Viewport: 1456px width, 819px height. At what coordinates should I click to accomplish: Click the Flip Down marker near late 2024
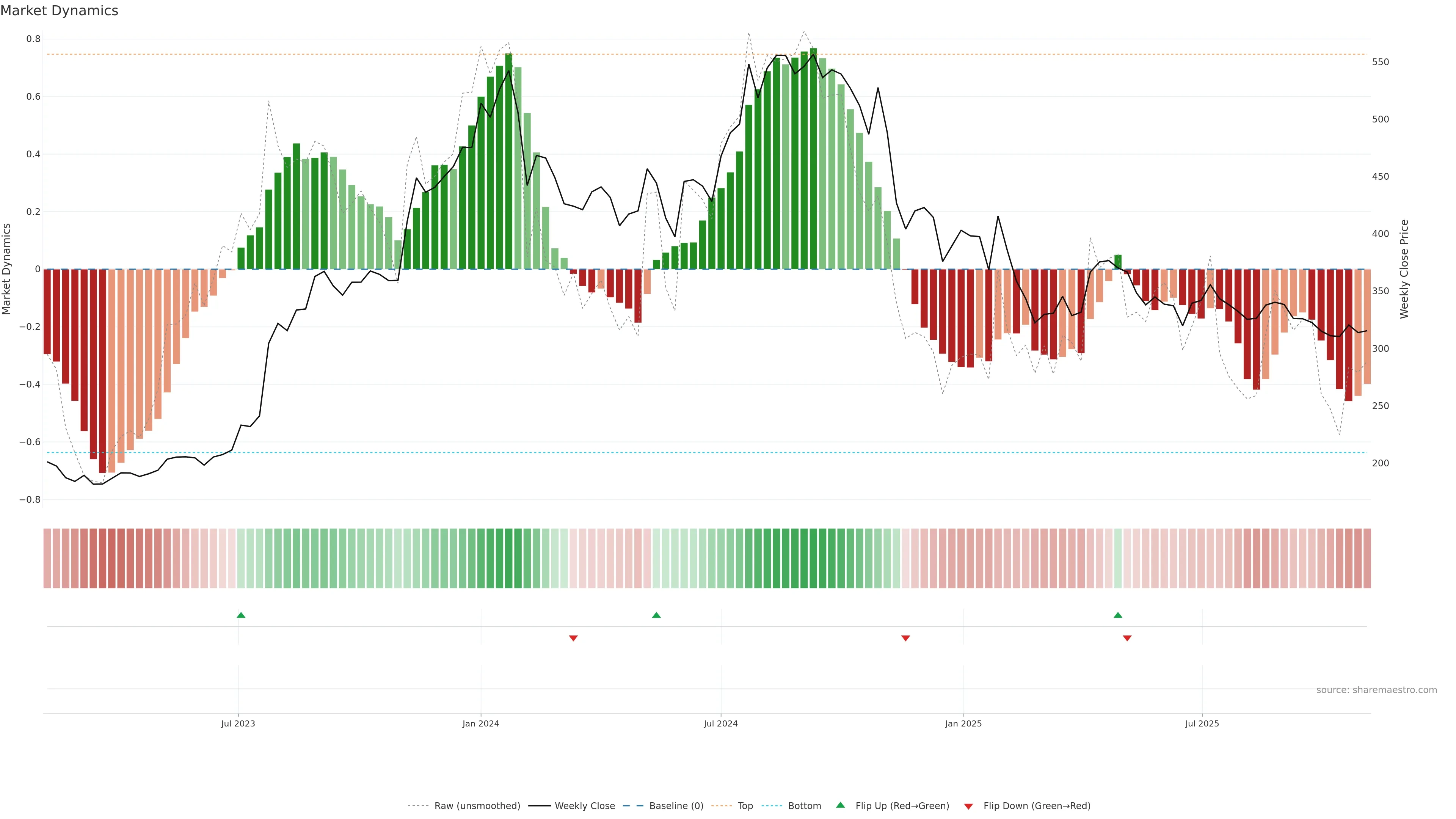905,638
